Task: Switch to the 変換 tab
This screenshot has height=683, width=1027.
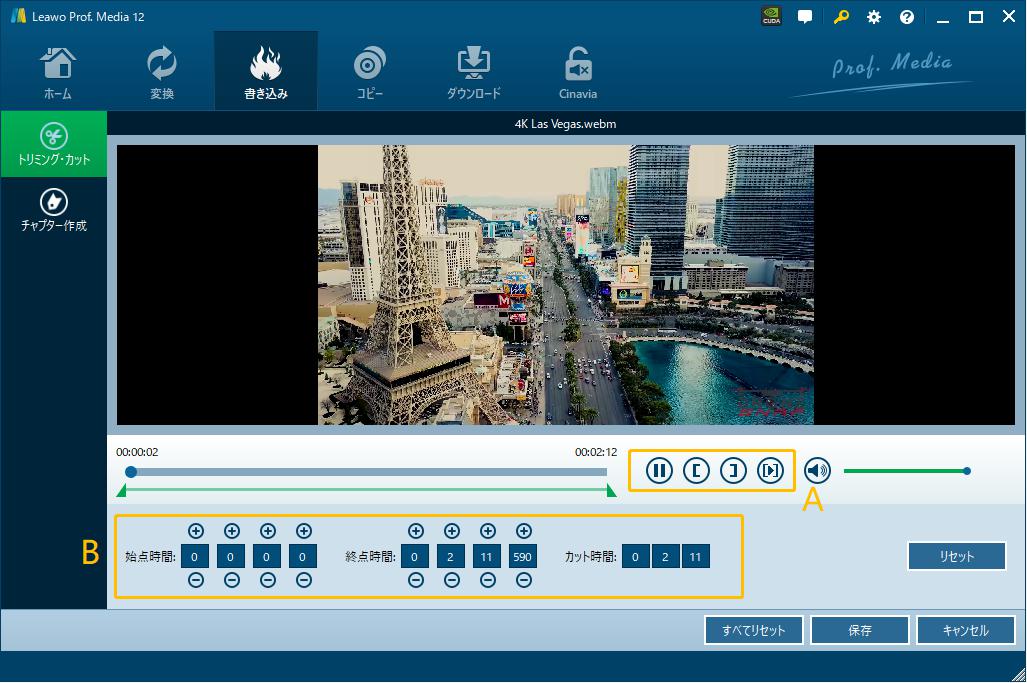Action: coord(162,73)
